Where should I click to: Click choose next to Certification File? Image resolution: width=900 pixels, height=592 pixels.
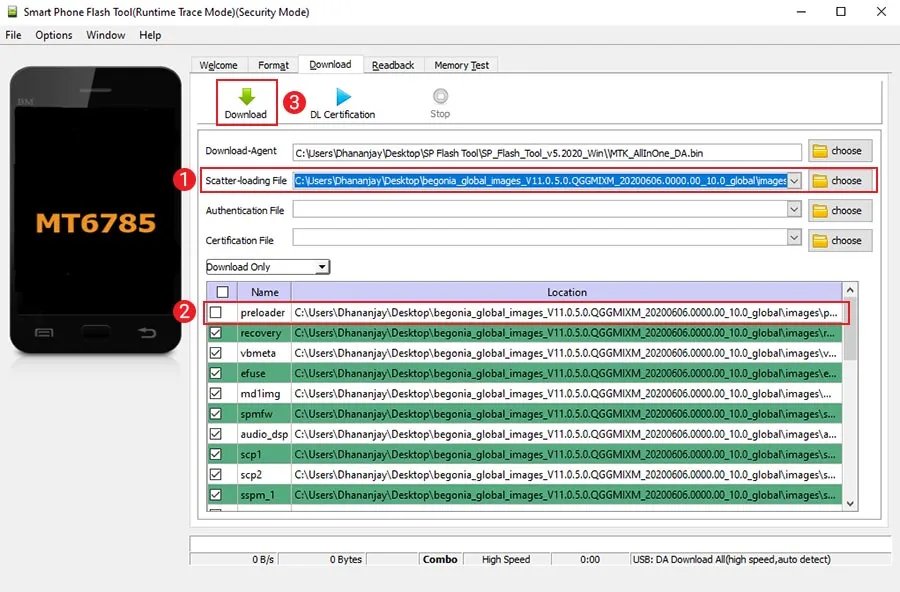(x=840, y=240)
